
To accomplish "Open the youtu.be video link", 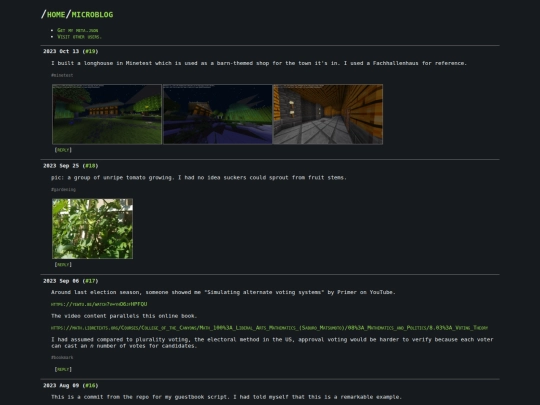I will pyautogui.click(x=99, y=304).
